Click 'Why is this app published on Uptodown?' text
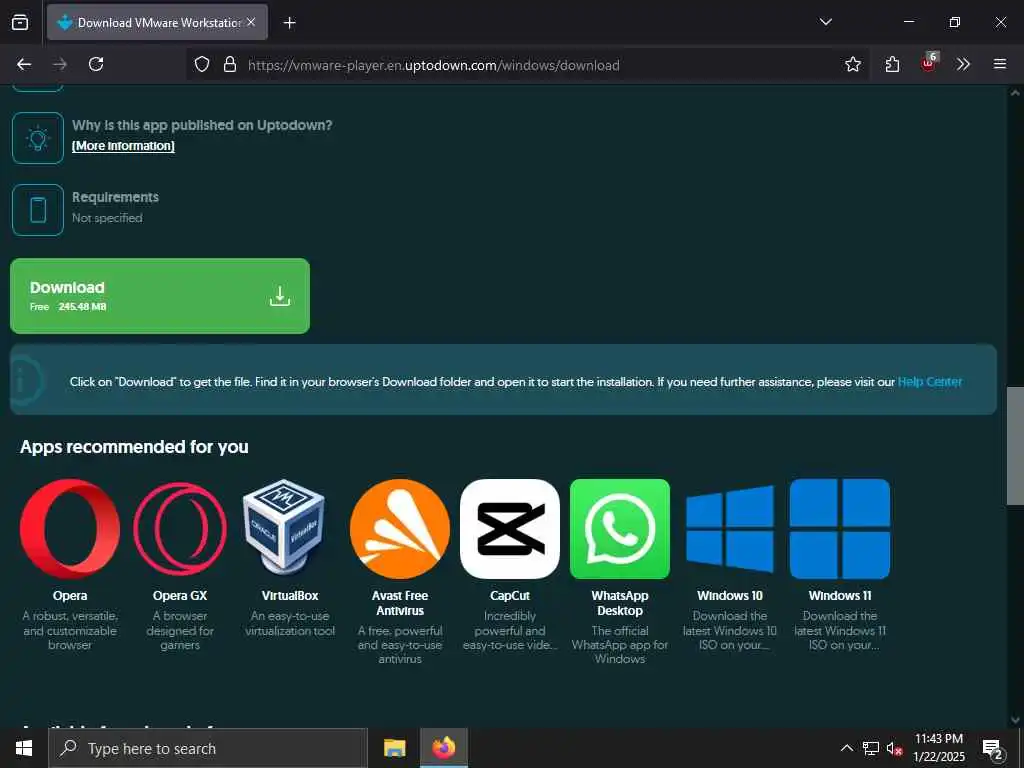The width and height of the screenshot is (1024, 768). pyautogui.click(x=202, y=125)
